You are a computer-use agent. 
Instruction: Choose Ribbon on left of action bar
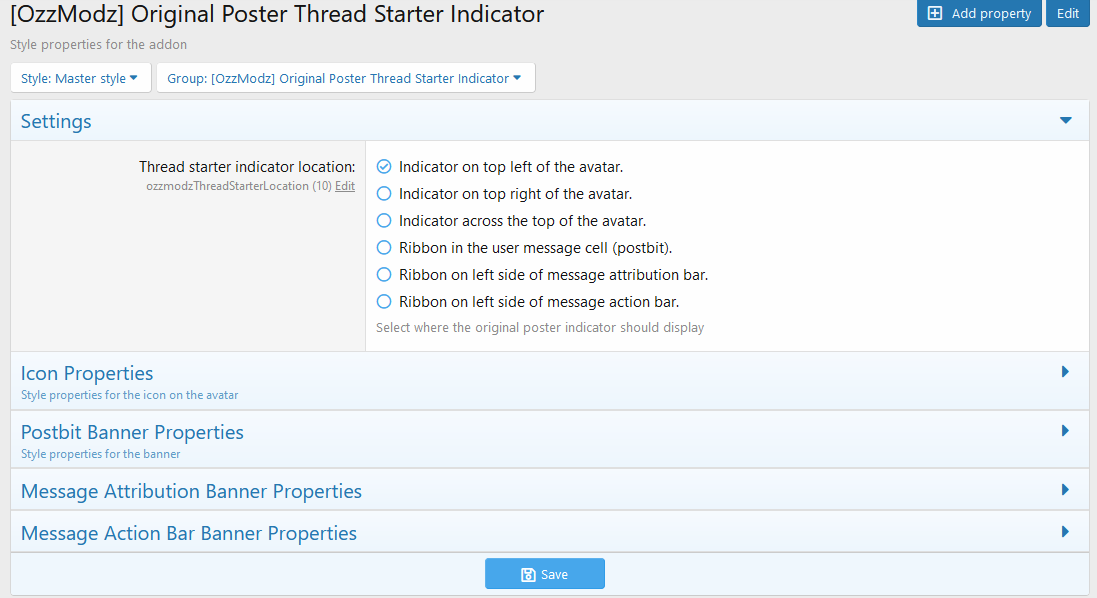point(384,302)
